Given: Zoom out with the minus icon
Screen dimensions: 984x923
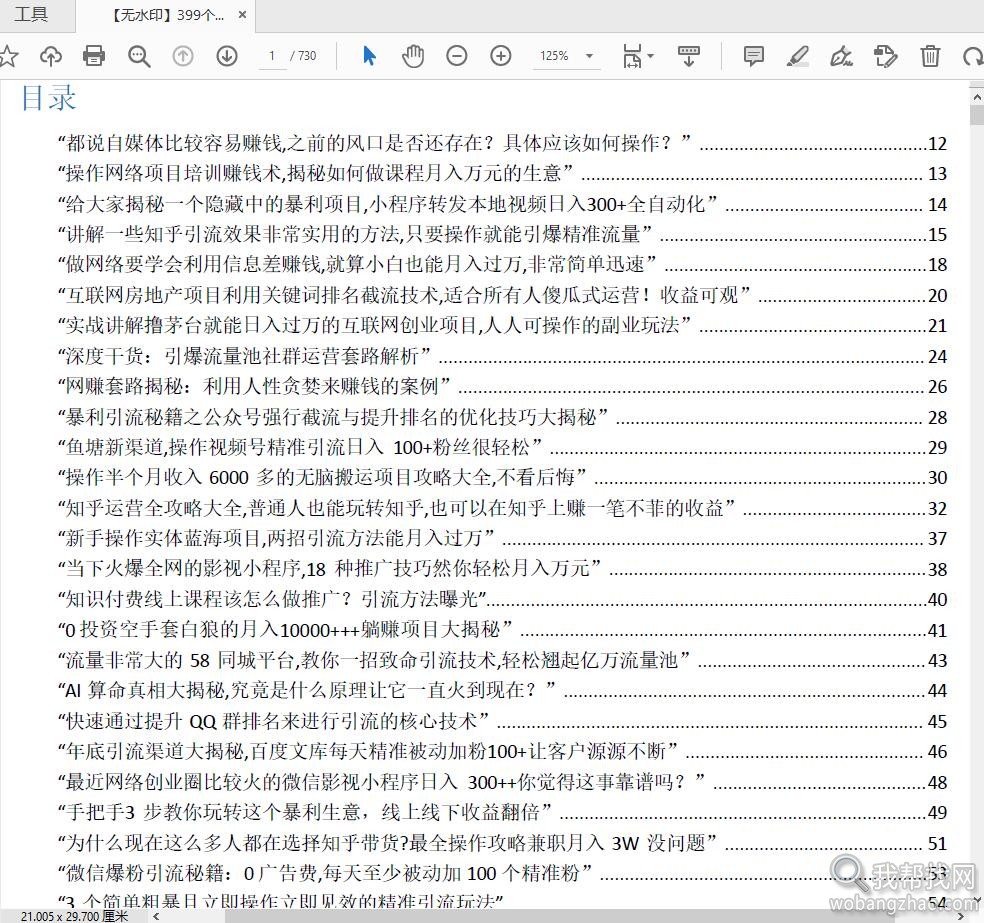Looking at the screenshot, I should click(x=457, y=56).
